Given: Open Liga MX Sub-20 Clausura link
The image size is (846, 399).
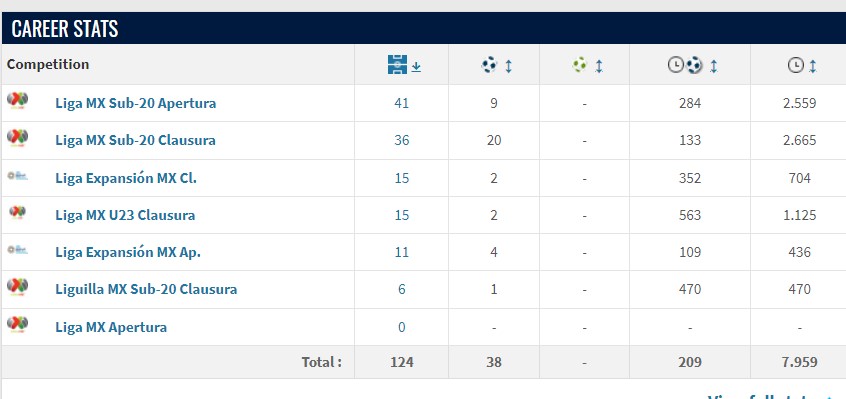Looking at the screenshot, I should click(x=135, y=140).
